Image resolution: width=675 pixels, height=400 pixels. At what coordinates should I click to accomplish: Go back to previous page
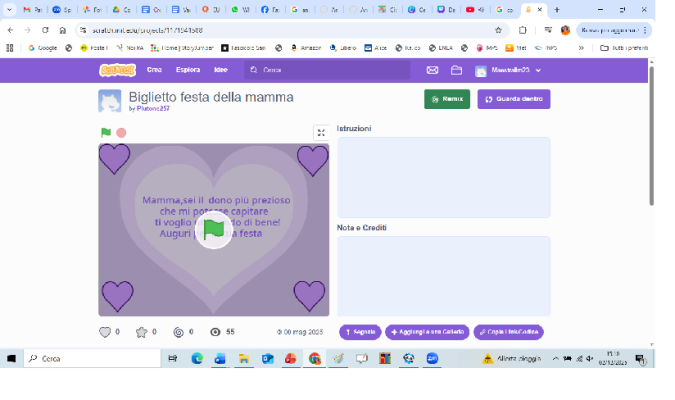click(x=11, y=30)
